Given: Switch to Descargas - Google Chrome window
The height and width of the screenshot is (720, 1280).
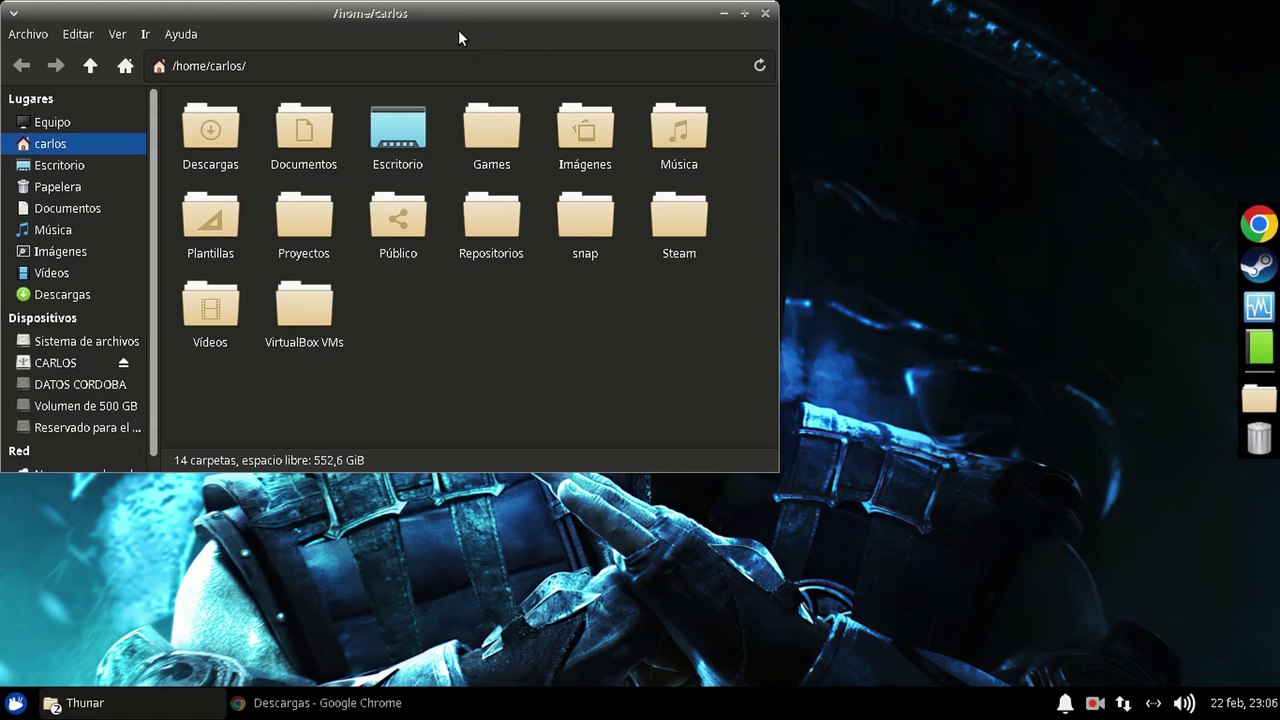Looking at the screenshot, I should [x=317, y=703].
